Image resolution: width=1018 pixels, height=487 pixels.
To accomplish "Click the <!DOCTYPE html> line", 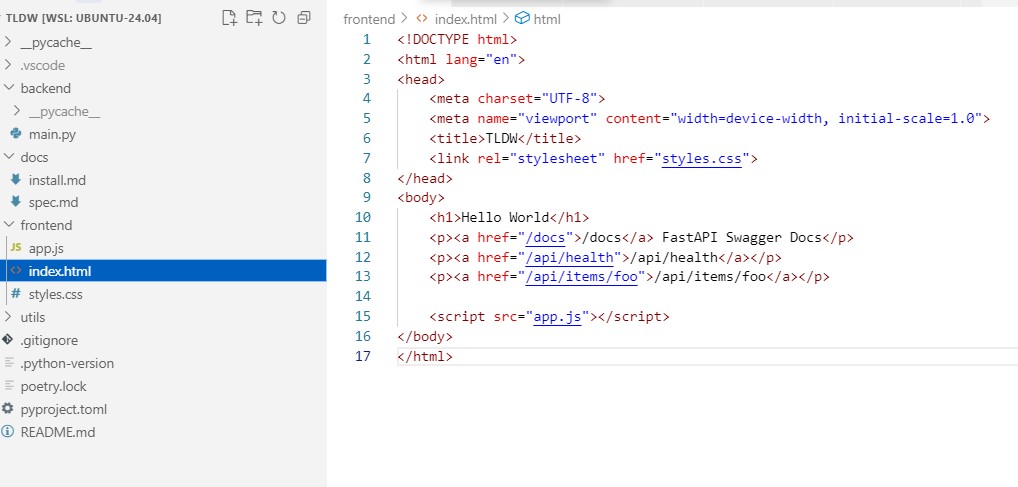I will [x=457, y=39].
